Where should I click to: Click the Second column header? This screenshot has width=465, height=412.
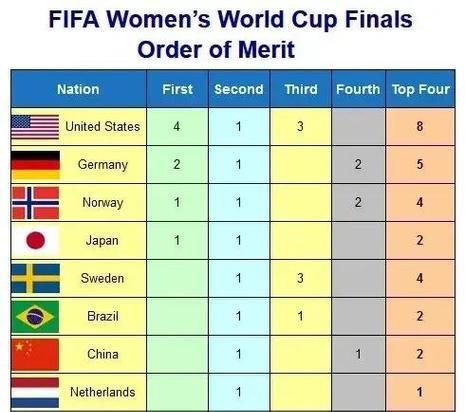pyautogui.click(x=239, y=89)
